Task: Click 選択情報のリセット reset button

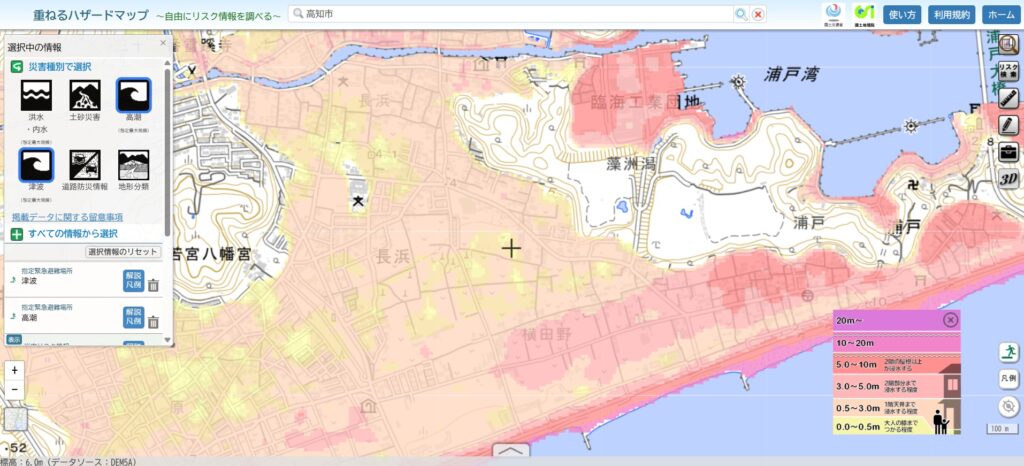Action: 123,252
